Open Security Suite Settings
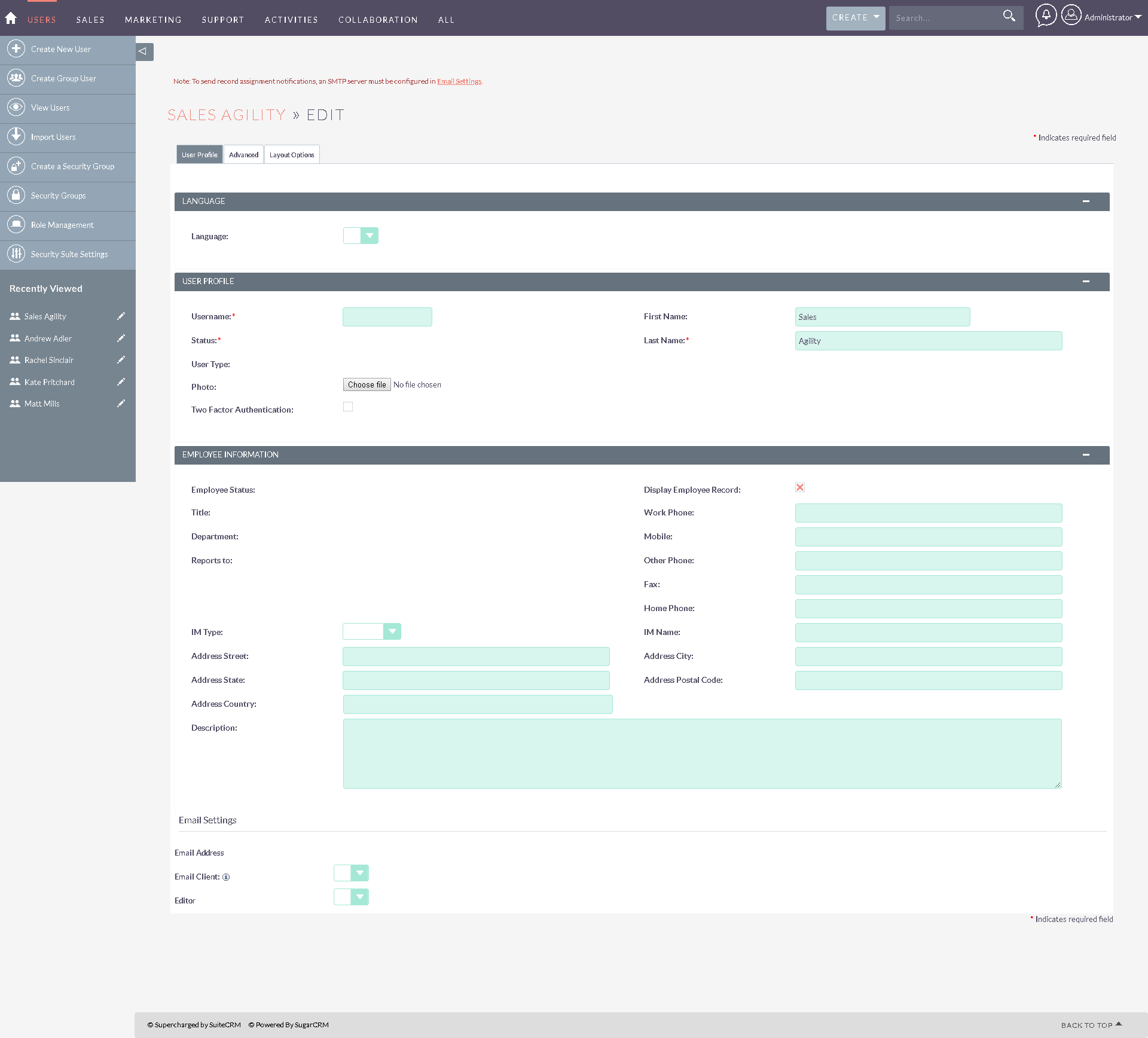Screen dimensions: 1148x1038 click(x=16, y=254)
